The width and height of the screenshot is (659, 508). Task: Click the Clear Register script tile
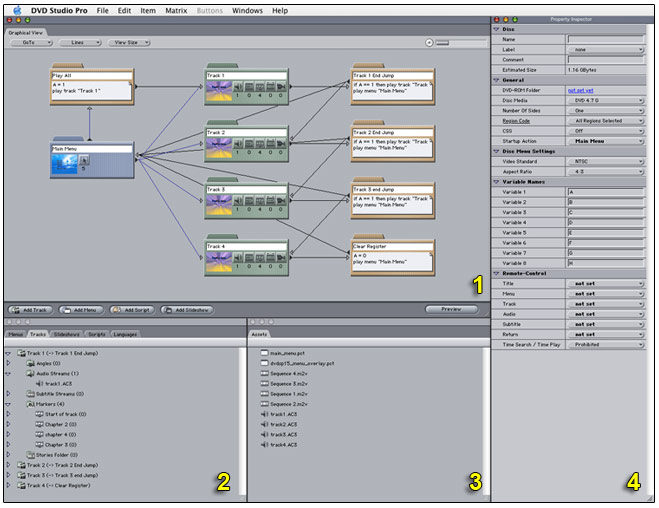(x=391, y=256)
